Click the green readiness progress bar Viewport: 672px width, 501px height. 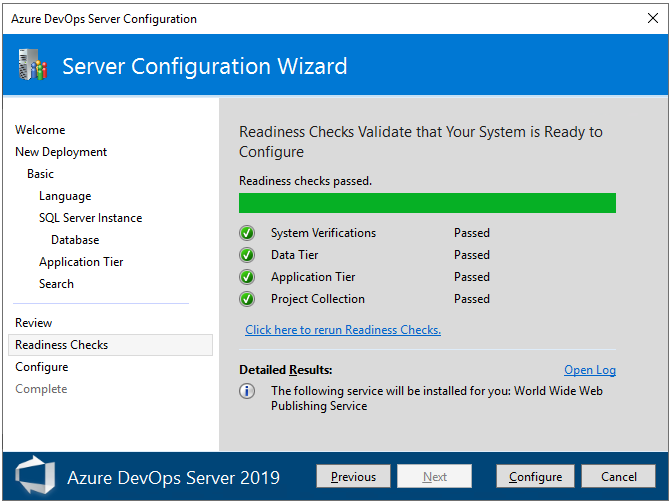click(x=427, y=203)
